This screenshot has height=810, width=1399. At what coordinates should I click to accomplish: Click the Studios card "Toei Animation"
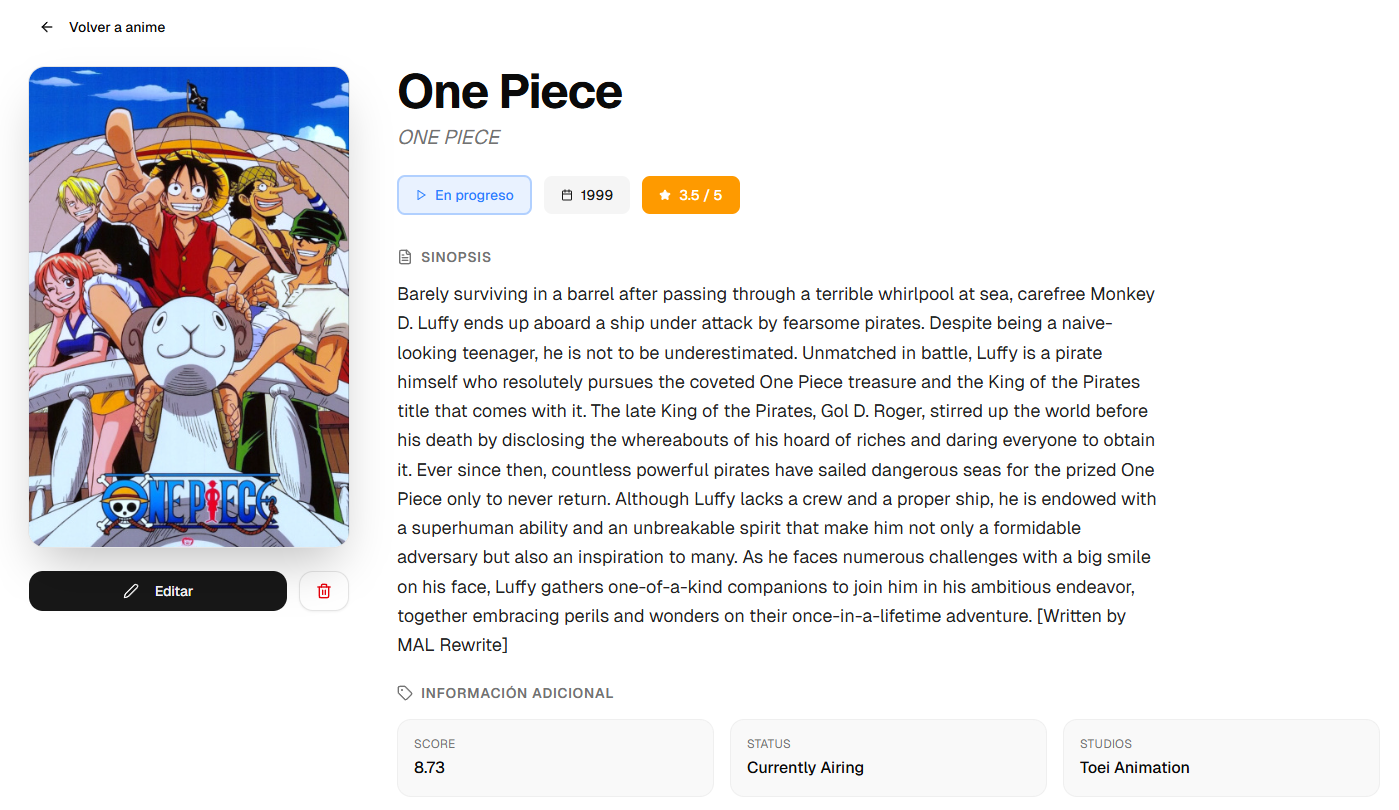(x=1221, y=758)
